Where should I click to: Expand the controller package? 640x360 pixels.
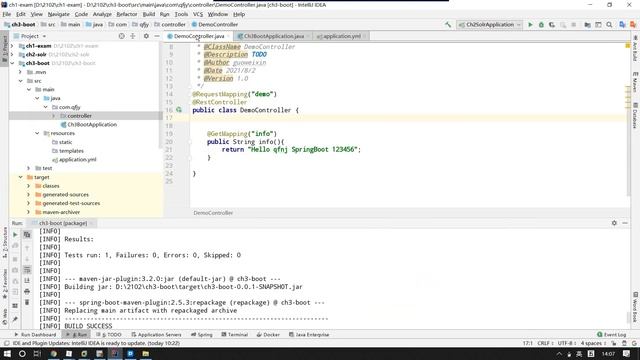[x=54, y=116]
